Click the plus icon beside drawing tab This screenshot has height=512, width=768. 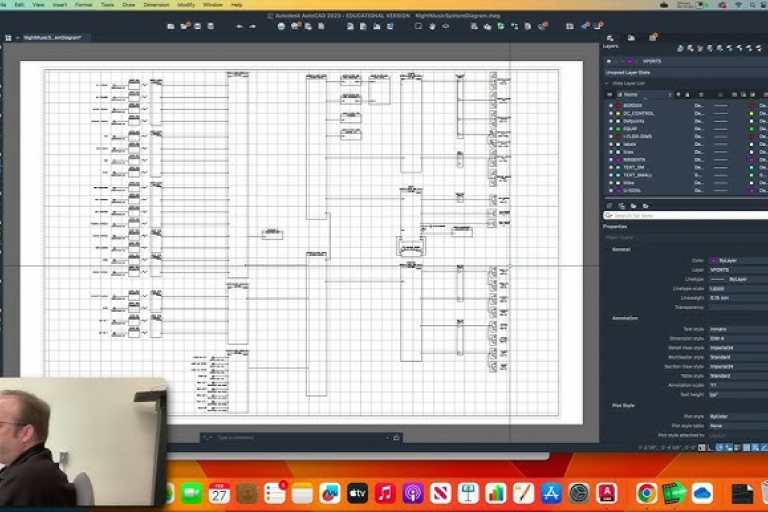tap(18, 38)
